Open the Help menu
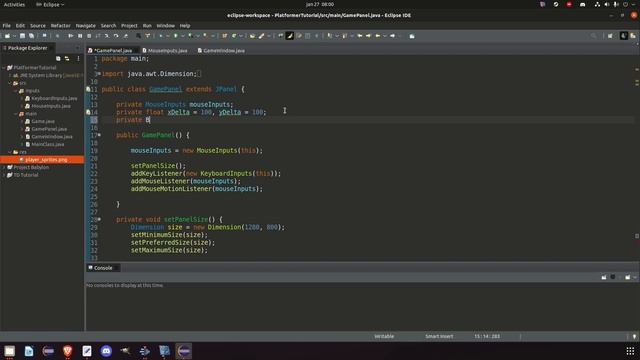This screenshot has height=360, width=640. tap(184, 25)
